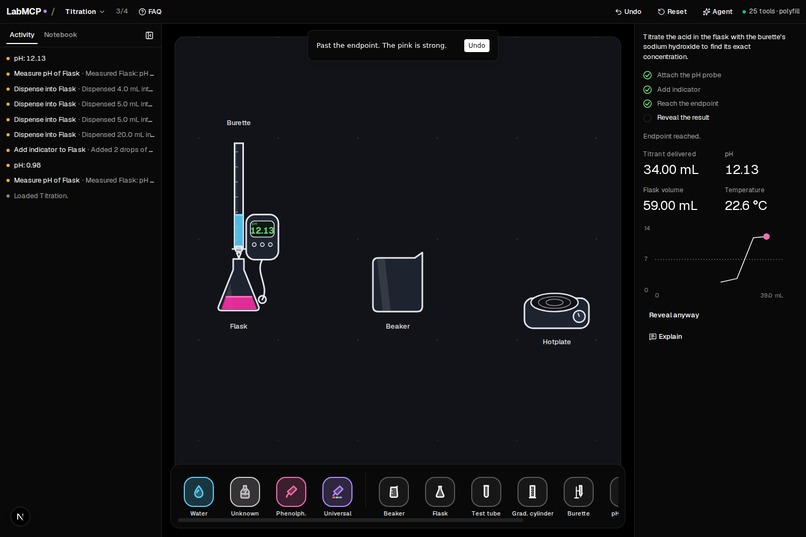Click the Explain button
The height and width of the screenshot is (537, 806).
click(666, 337)
